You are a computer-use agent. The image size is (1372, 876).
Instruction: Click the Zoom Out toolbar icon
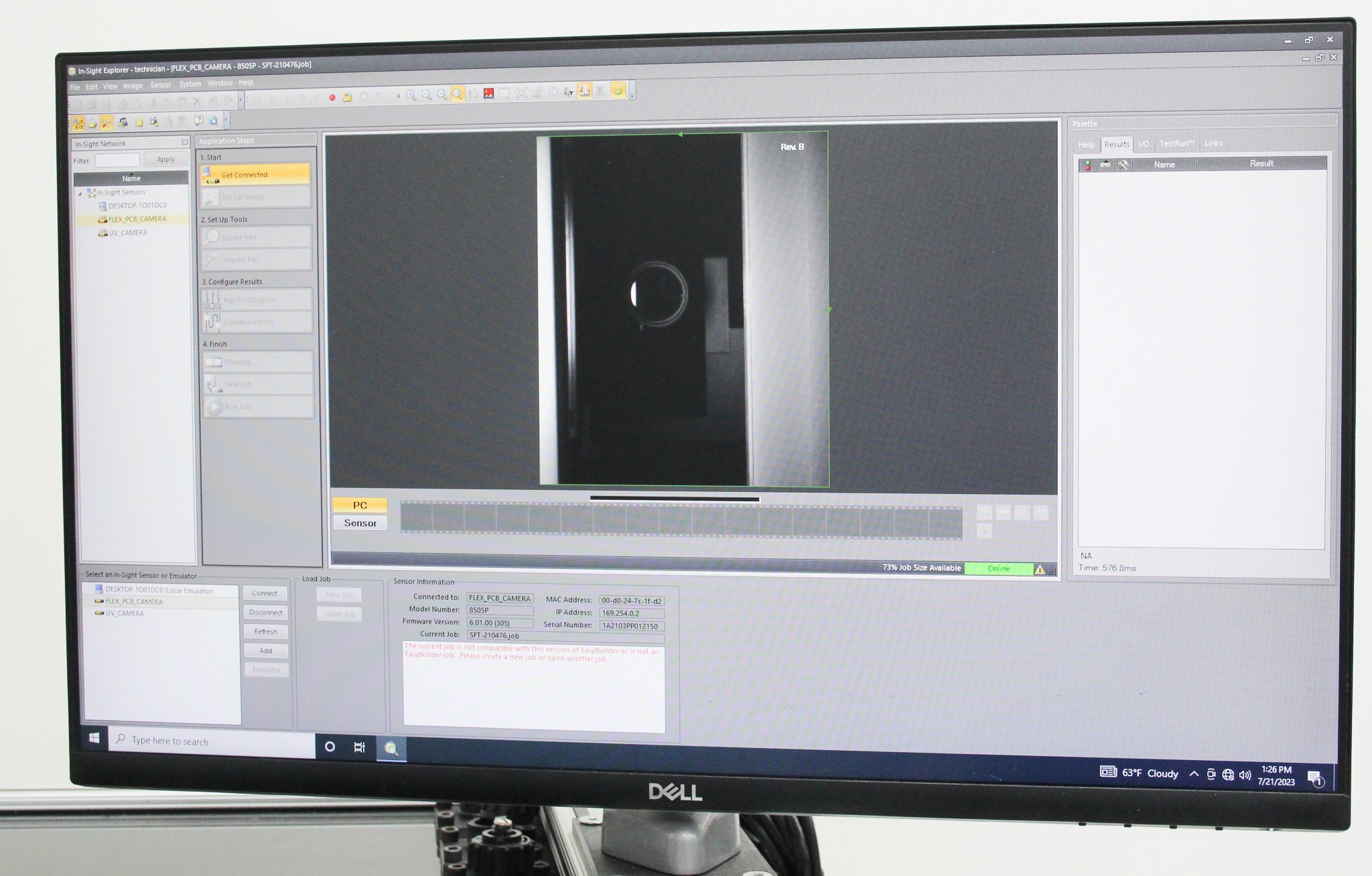(x=426, y=95)
